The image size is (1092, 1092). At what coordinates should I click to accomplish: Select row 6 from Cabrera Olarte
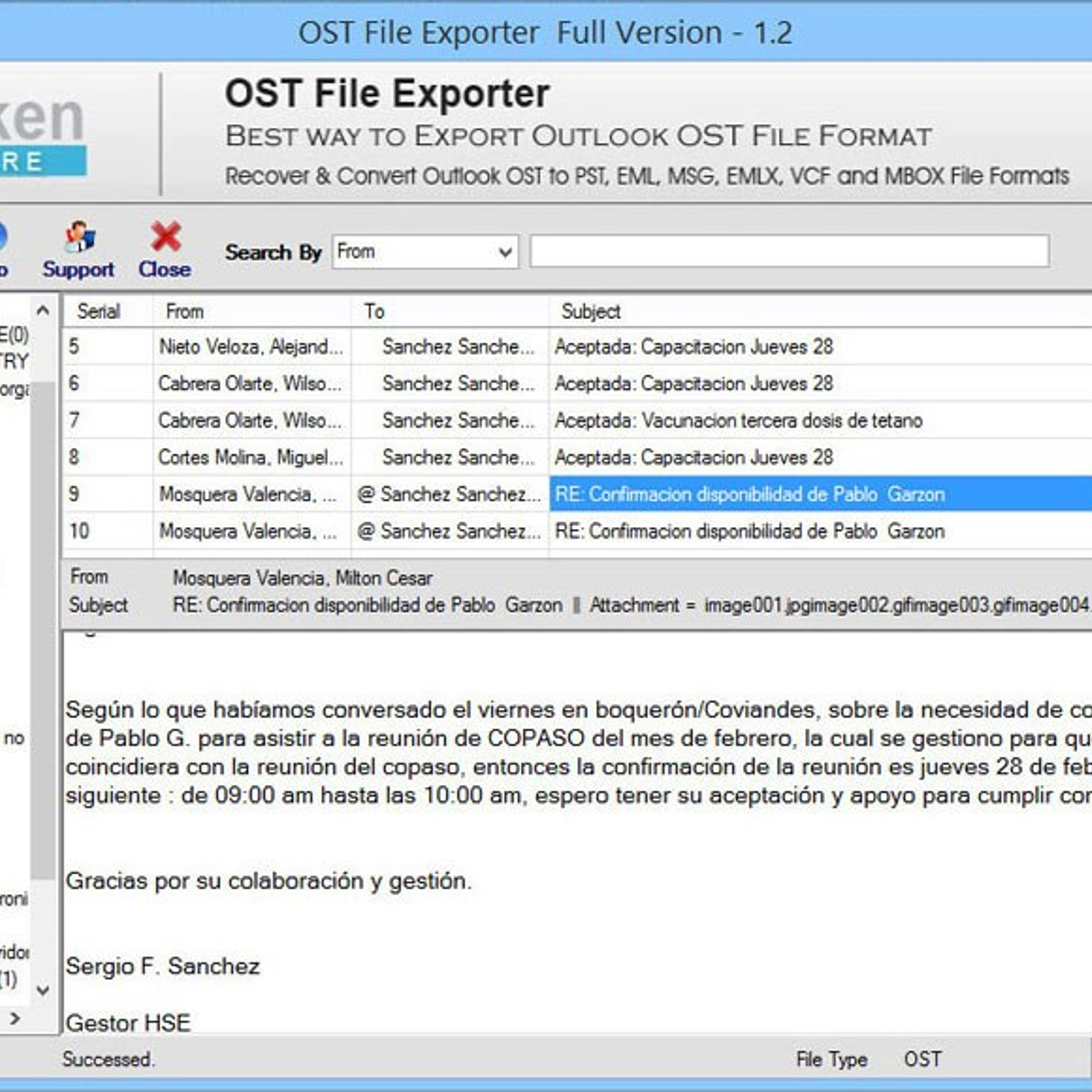point(577,384)
